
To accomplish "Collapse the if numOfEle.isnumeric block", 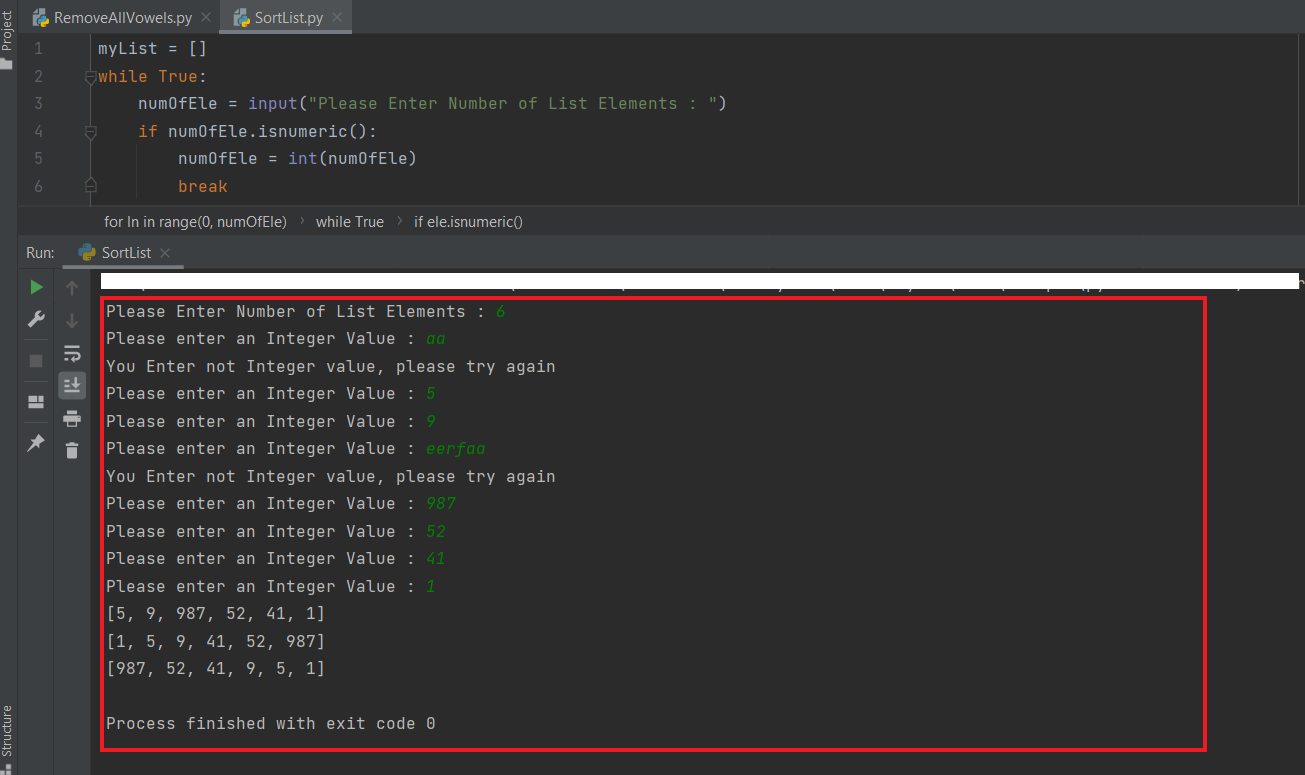I will coord(90,130).
